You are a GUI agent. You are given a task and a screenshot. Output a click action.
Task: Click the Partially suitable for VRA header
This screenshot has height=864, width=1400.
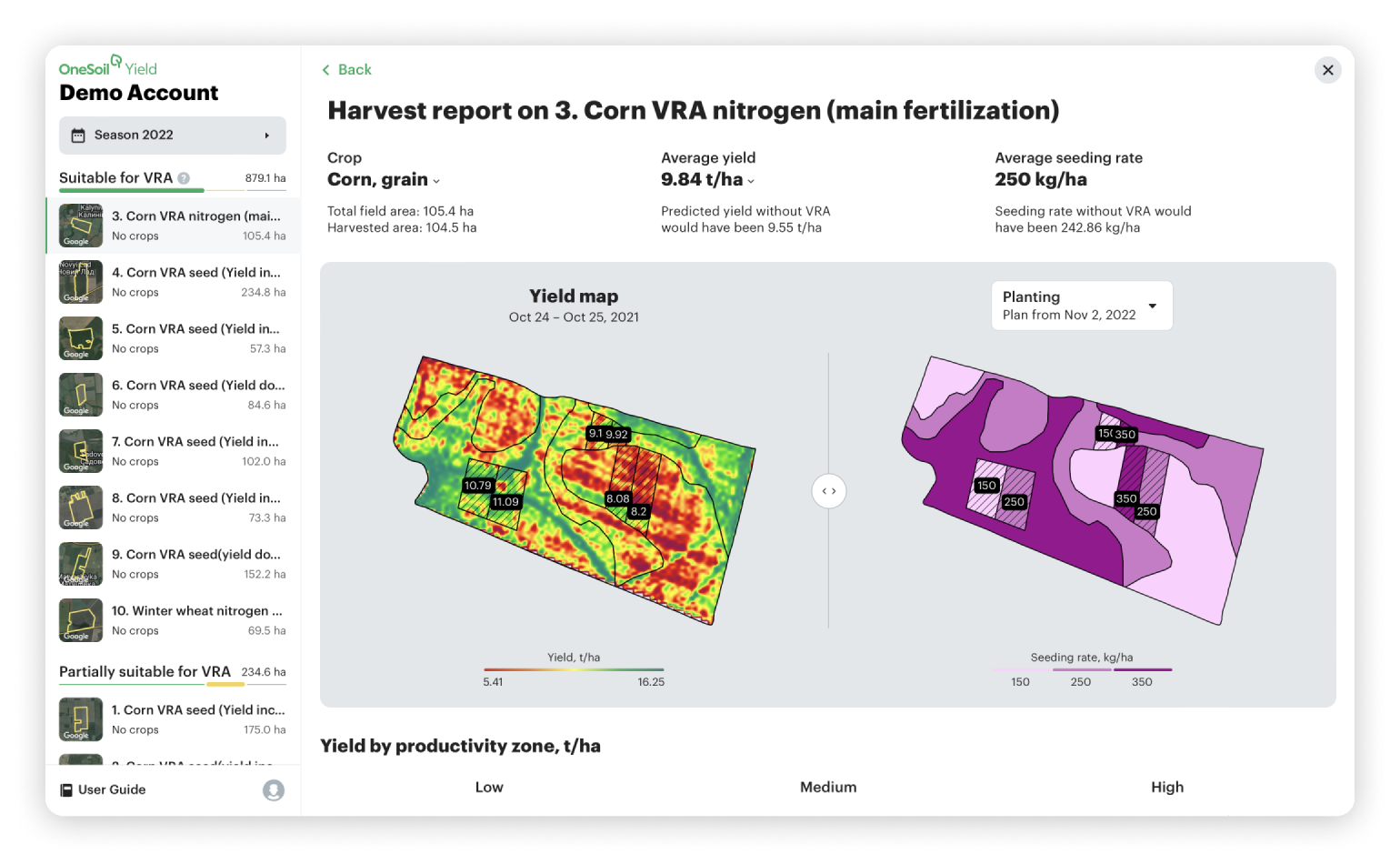point(145,672)
